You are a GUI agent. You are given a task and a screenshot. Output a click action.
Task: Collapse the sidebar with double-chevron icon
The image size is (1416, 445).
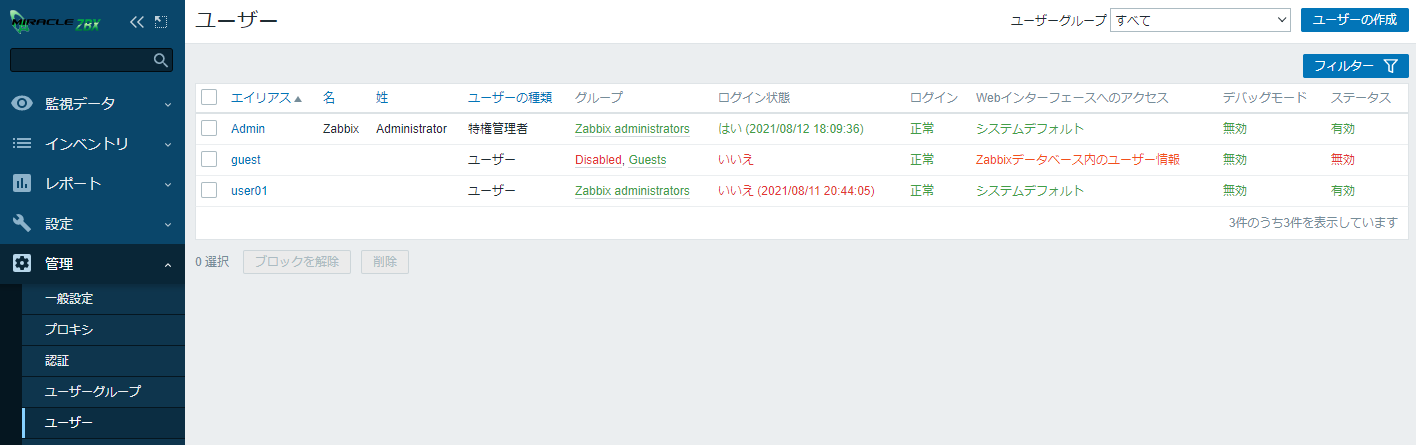pyautogui.click(x=138, y=21)
